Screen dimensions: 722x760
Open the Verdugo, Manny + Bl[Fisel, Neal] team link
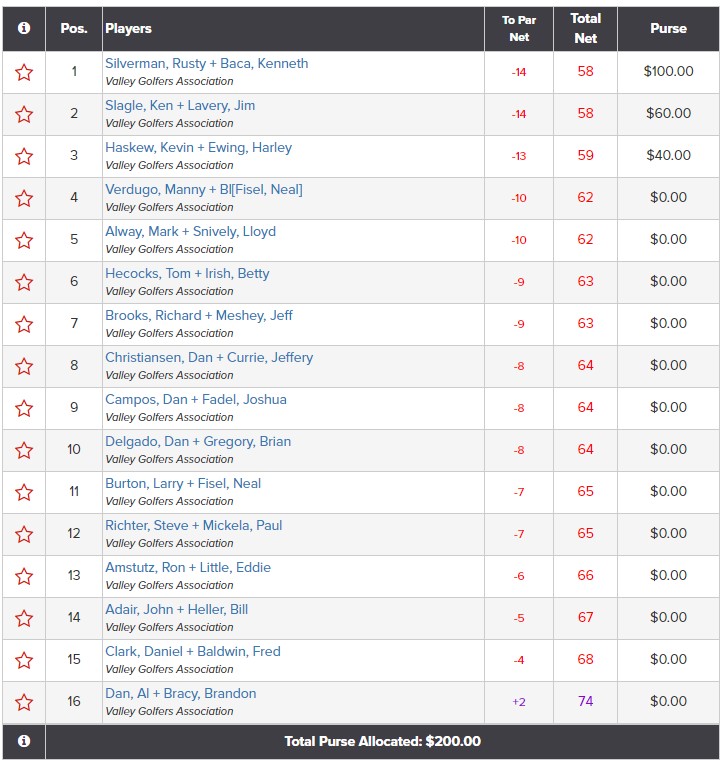(204, 190)
